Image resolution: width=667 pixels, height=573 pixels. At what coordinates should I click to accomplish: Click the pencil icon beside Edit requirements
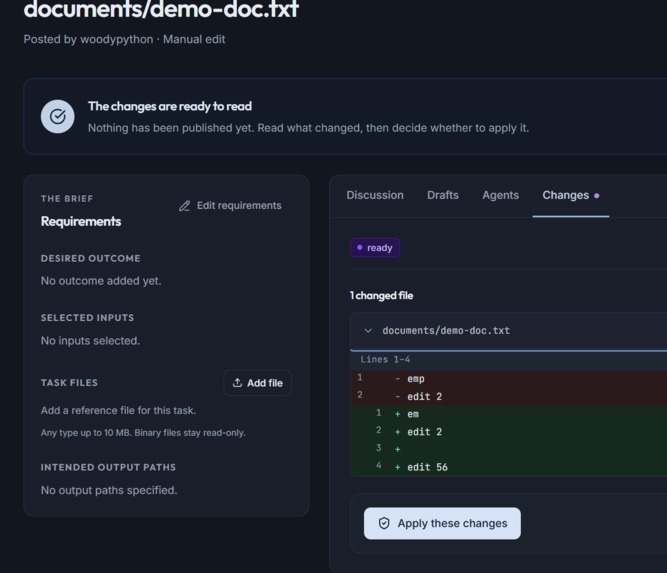[185, 206]
